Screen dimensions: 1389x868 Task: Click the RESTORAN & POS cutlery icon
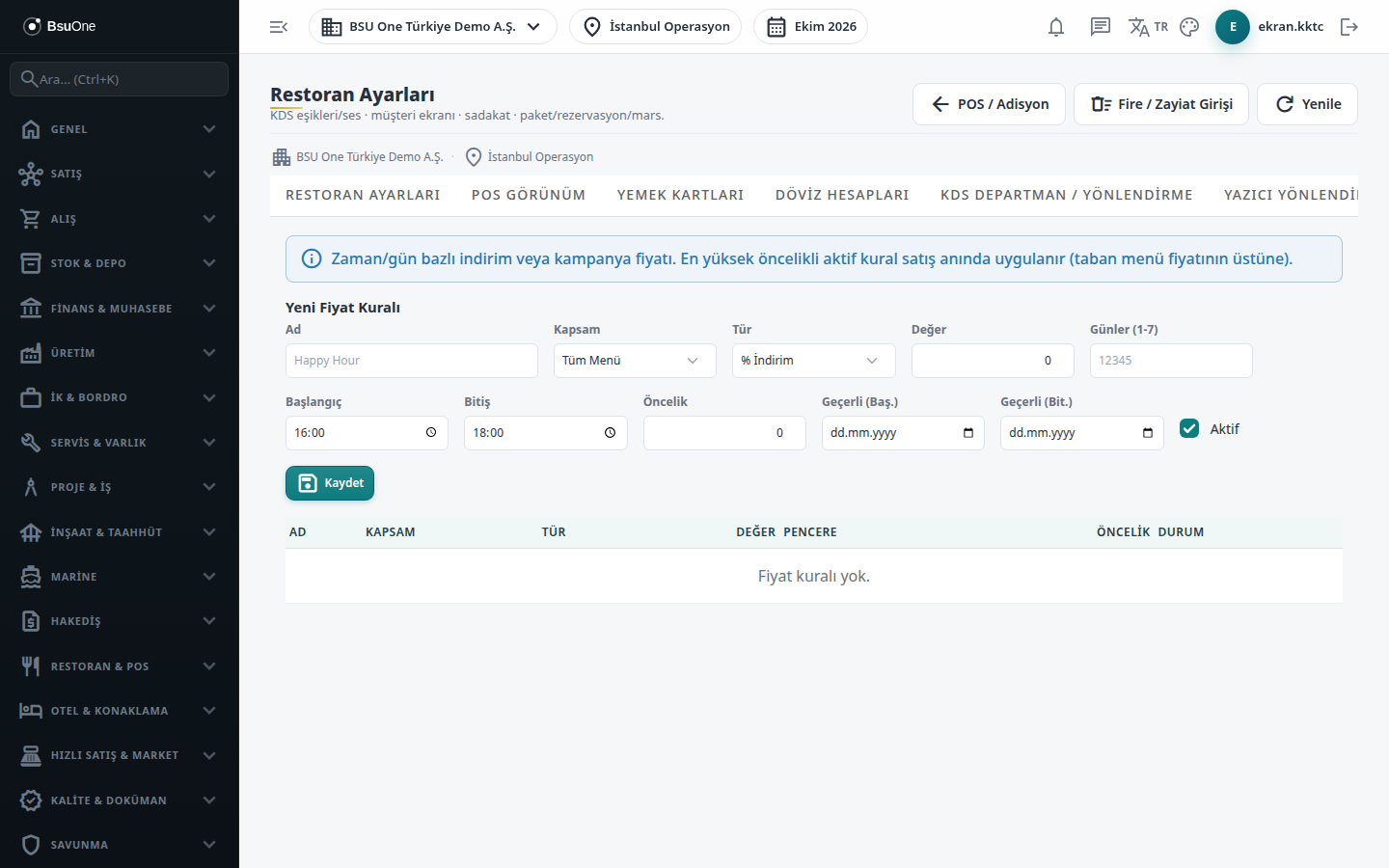click(x=31, y=666)
